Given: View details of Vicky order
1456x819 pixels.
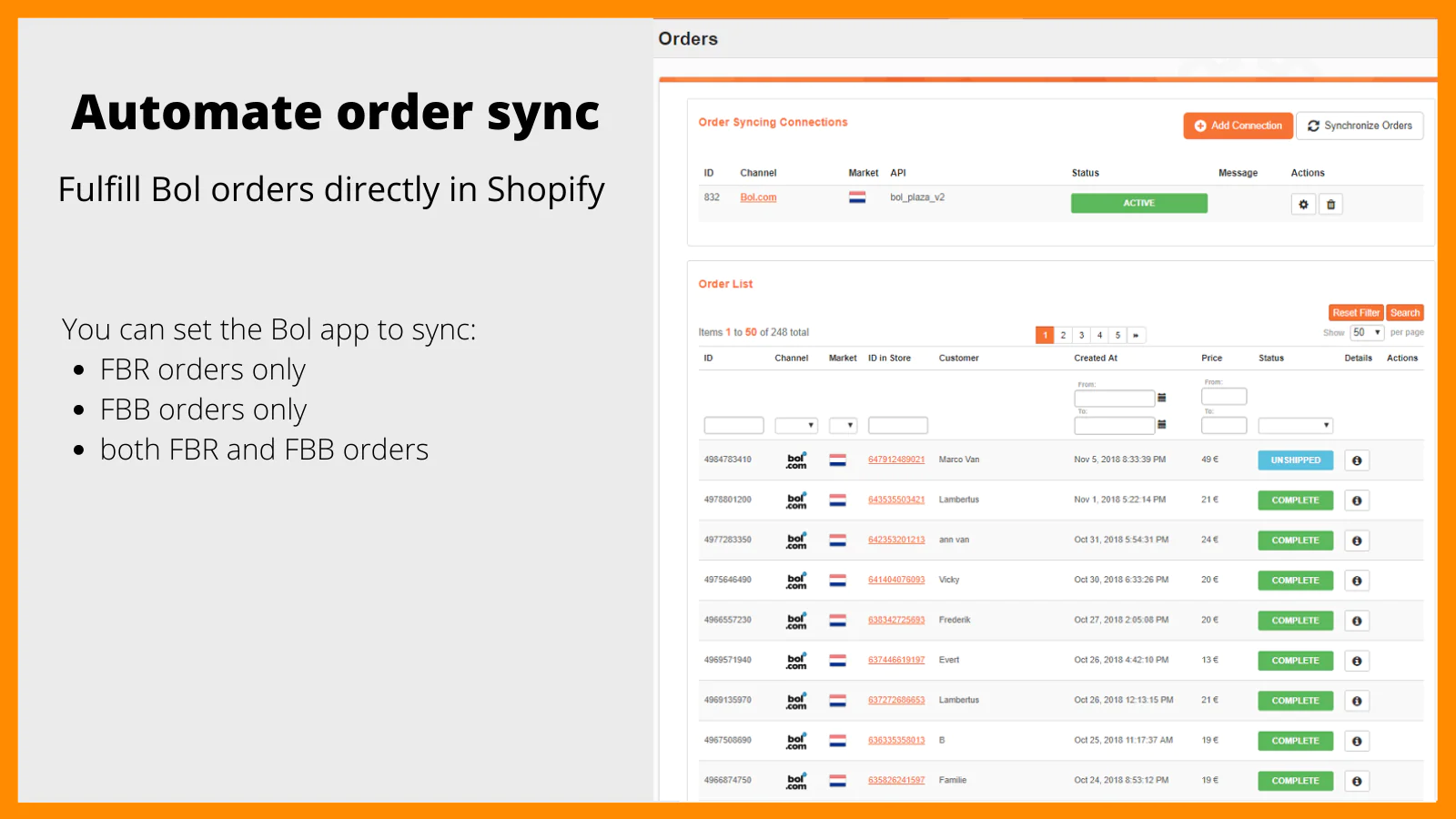Looking at the screenshot, I should [x=1357, y=581].
